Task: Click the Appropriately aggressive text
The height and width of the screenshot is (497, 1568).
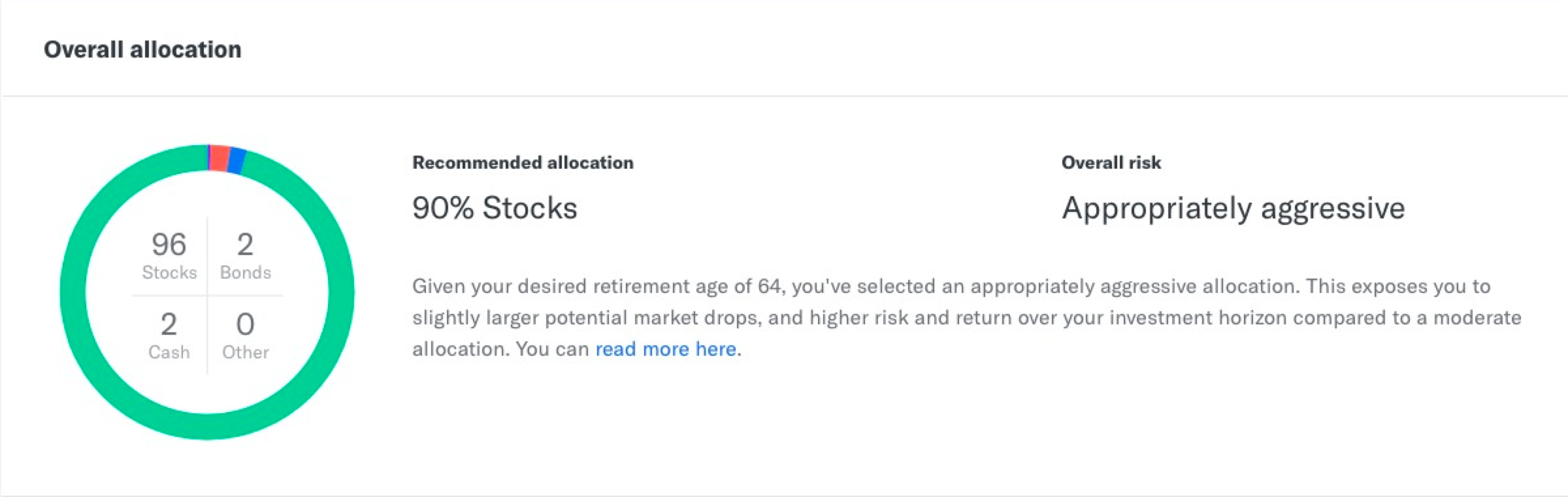Action: pos(1233,209)
